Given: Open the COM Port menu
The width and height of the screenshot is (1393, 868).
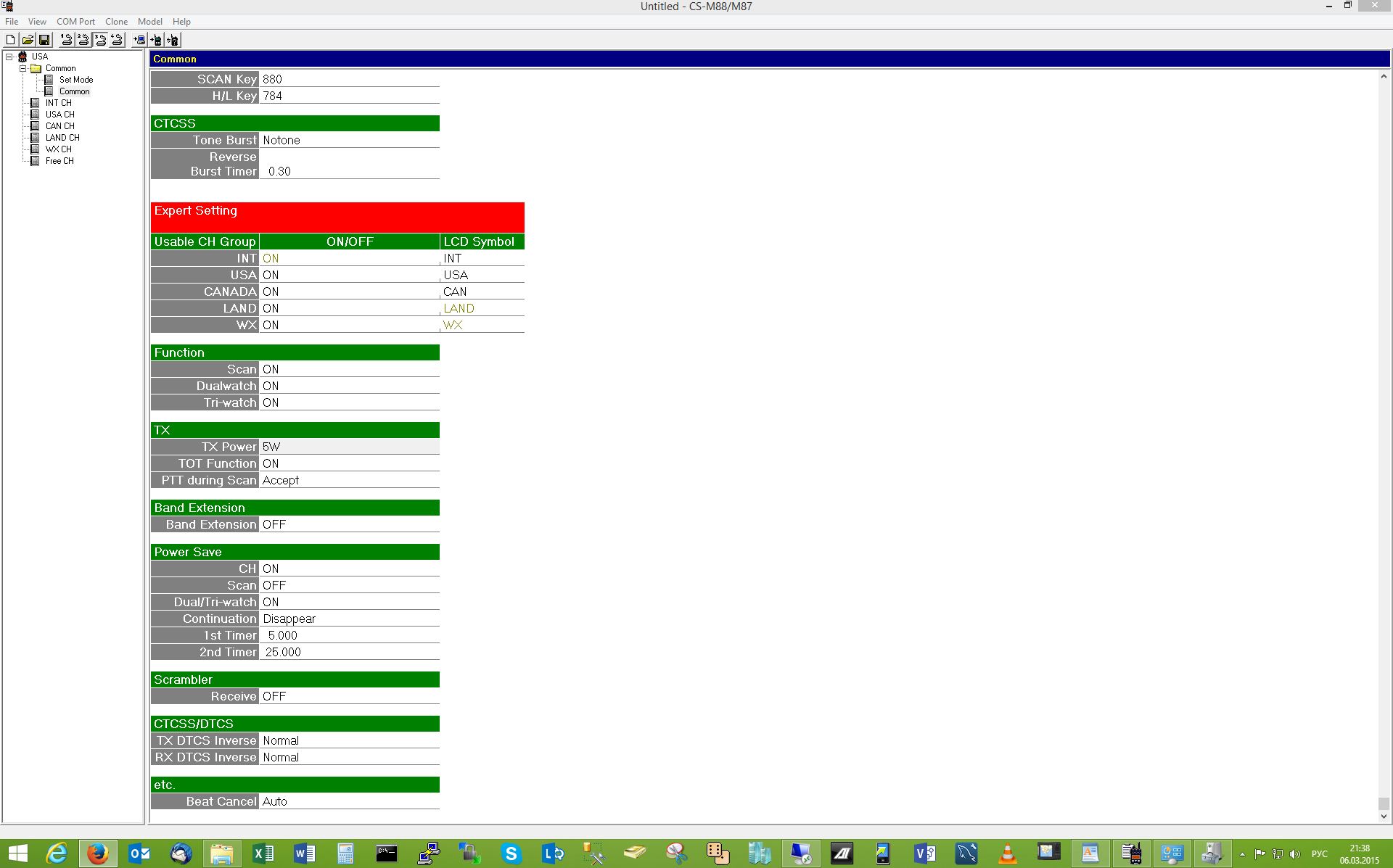Looking at the screenshot, I should click(75, 22).
